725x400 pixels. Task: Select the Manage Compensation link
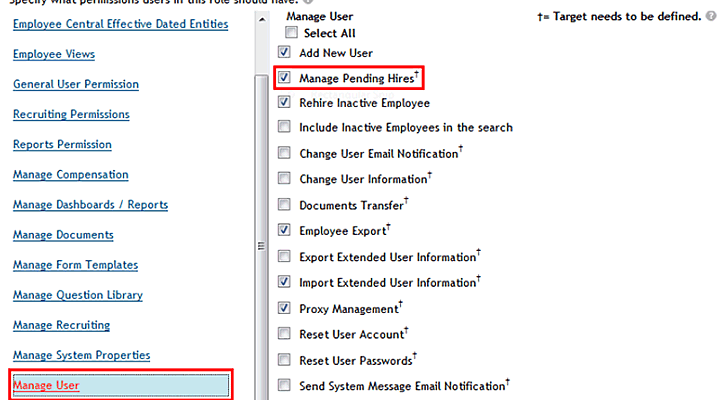coord(71,175)
